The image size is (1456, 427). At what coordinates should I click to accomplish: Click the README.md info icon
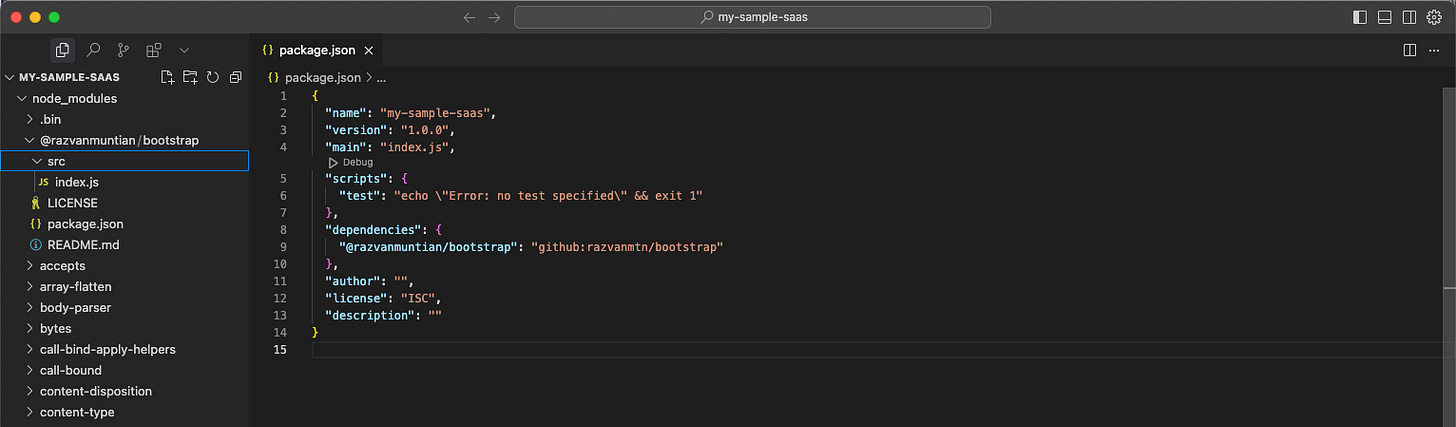point(36,245)
